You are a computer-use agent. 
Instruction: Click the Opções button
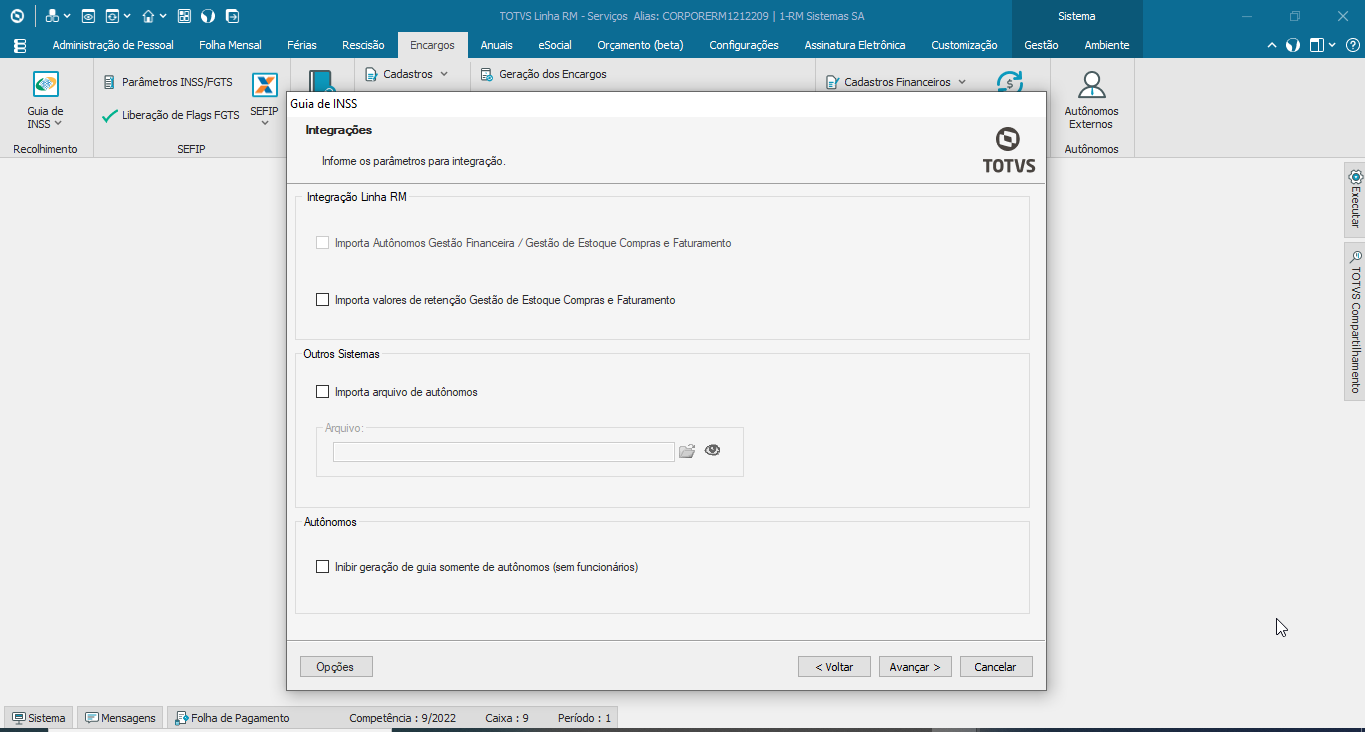335,667
